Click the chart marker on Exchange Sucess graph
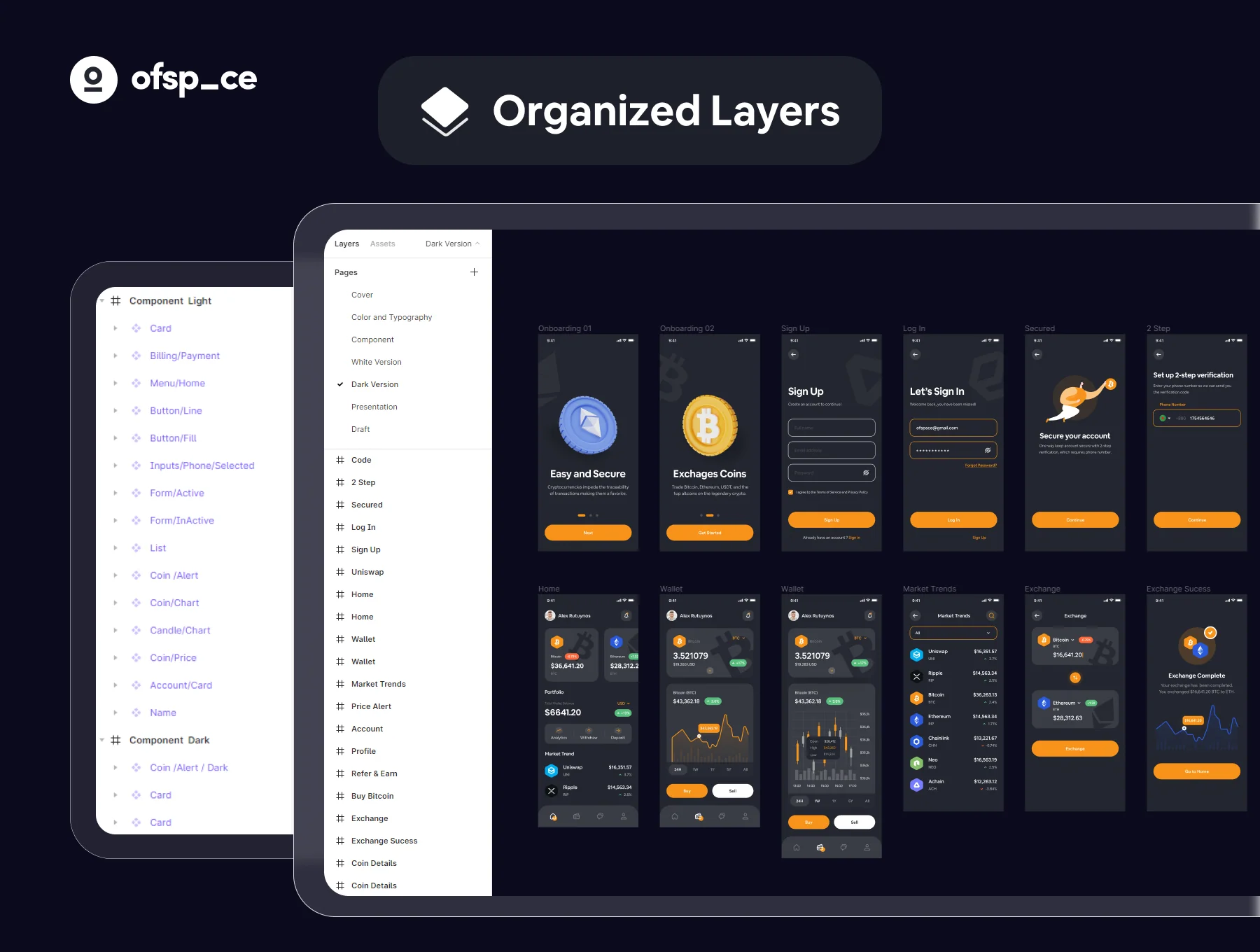 point(1184,728)
